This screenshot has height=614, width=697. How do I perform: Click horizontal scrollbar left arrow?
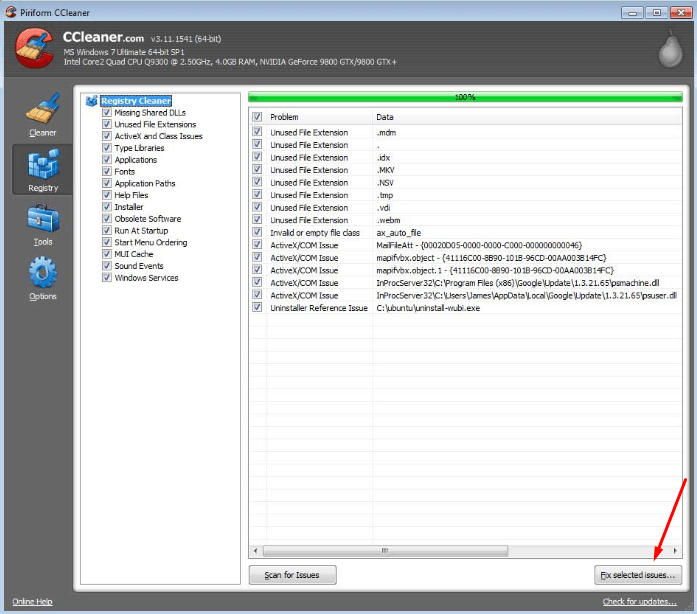tap(256, 551)
